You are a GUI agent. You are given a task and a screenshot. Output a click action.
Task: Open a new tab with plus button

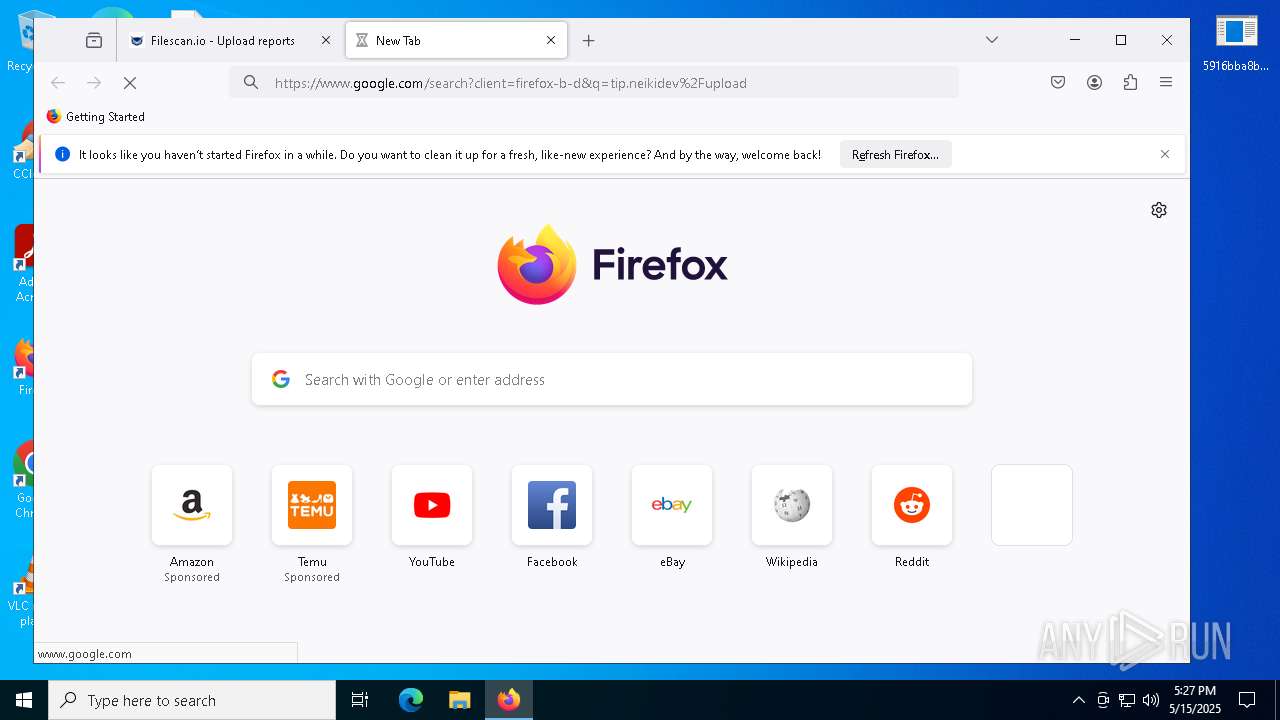coord(589,41)
